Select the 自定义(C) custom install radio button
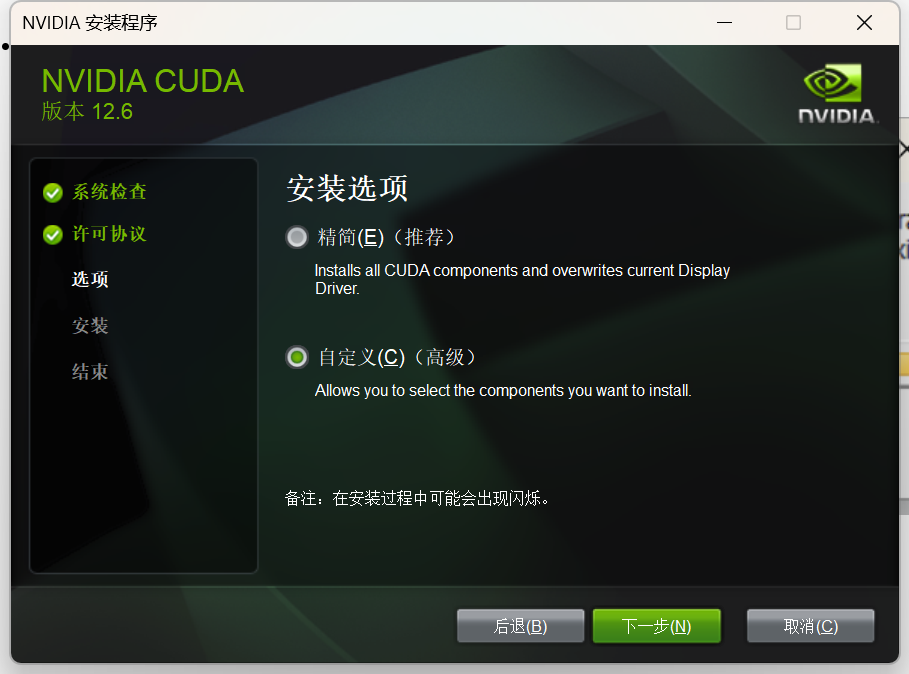The height and width of the screenshot is (674, 909). (297, 357)
